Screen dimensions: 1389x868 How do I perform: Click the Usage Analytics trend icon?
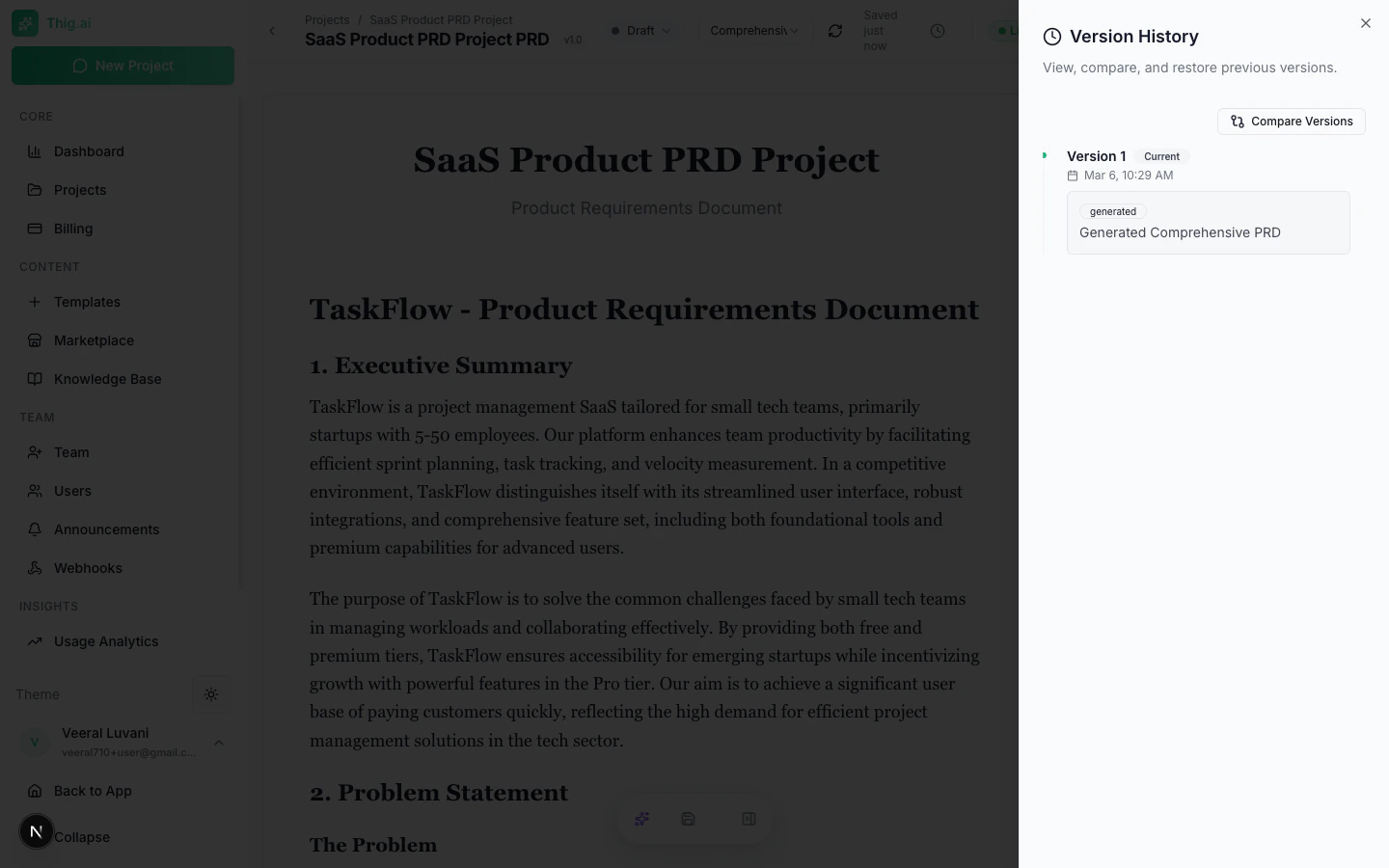pyautogui.click(x=35, y=641)
